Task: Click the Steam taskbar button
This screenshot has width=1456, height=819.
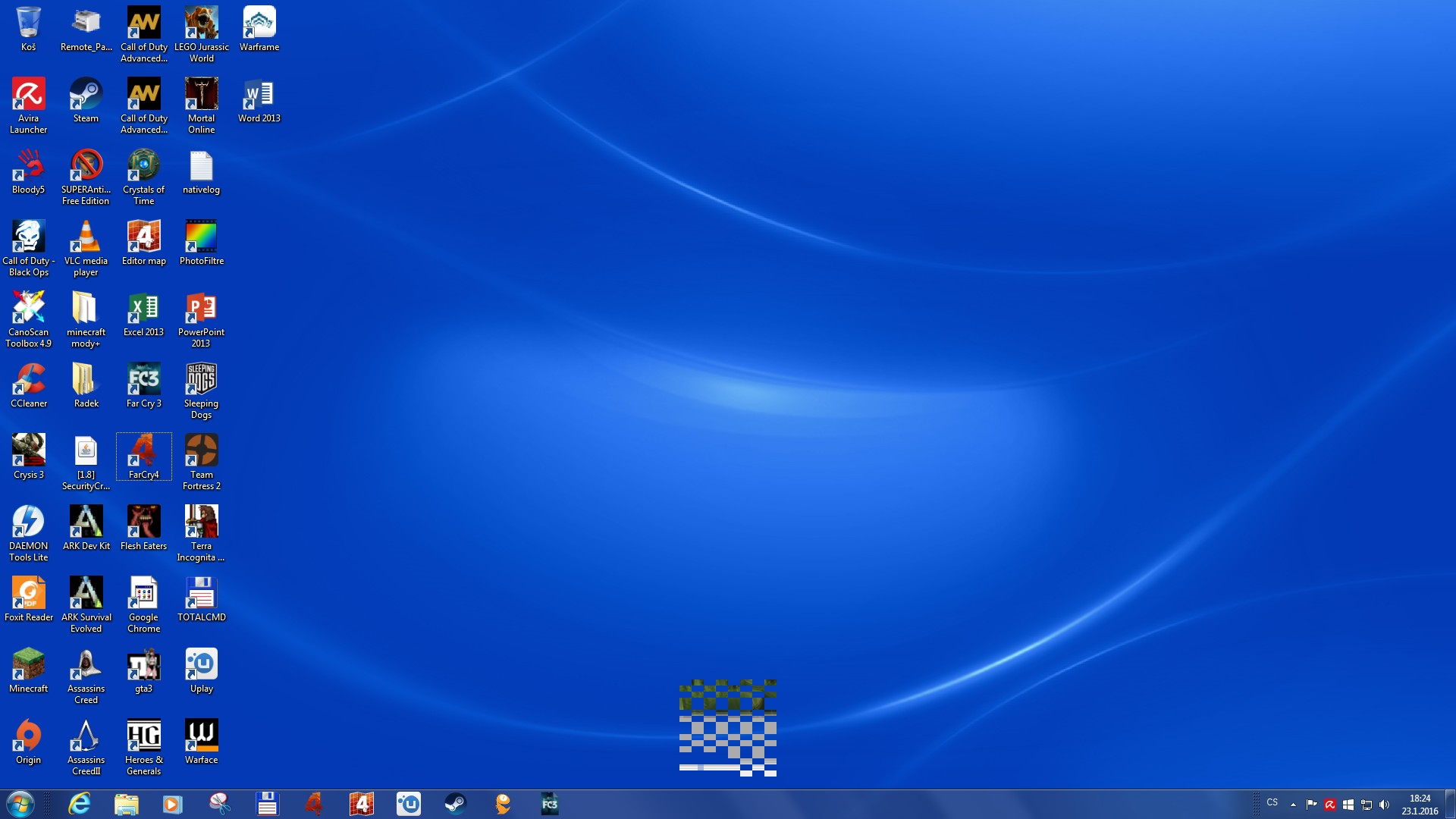Action: 455,804
